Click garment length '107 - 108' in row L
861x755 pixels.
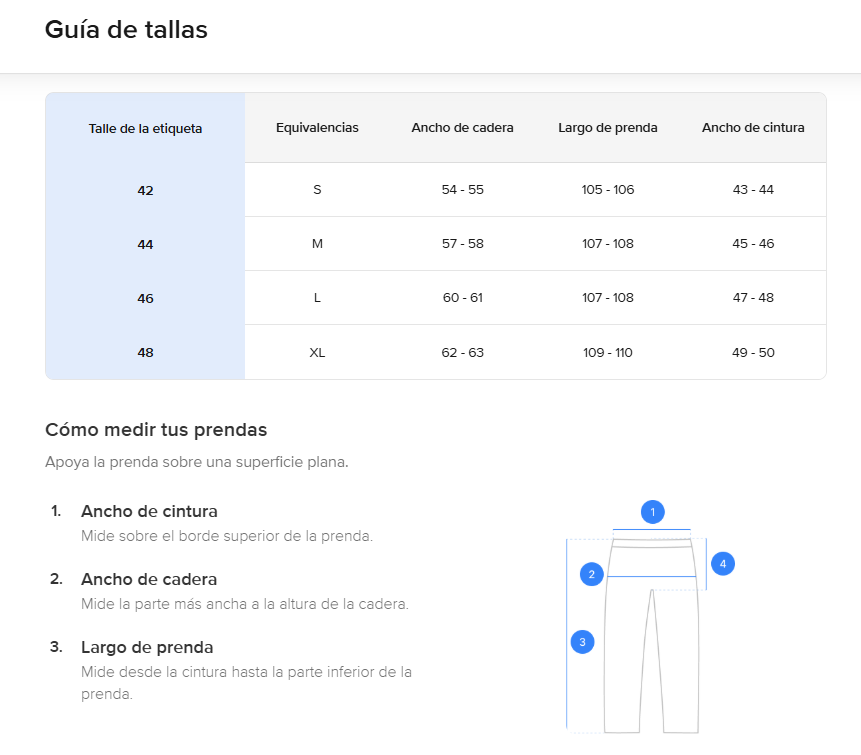[x=608, y=298]
